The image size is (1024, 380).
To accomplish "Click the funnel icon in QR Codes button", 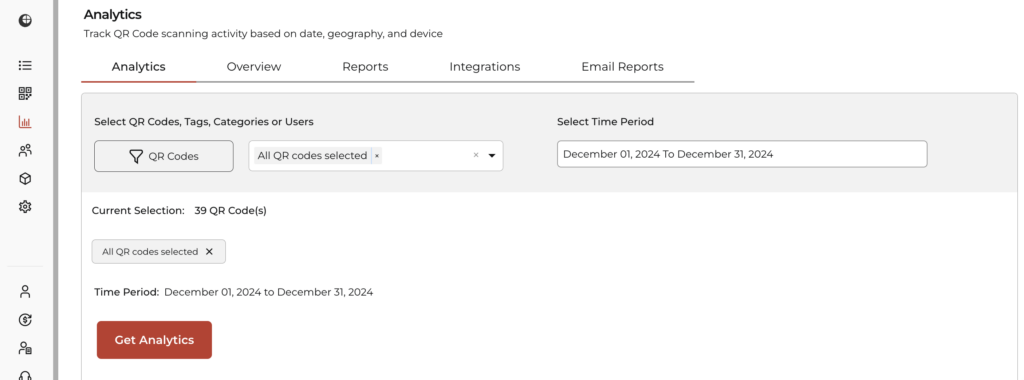I will 136,156.
